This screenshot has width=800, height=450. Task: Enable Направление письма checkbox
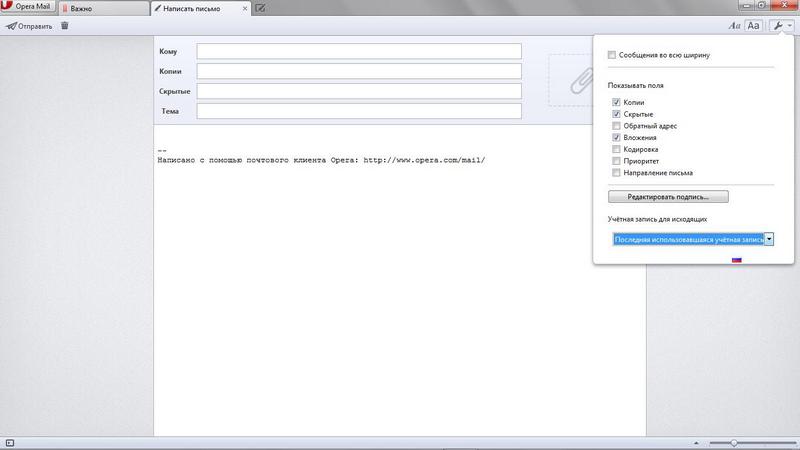point(616,172)
